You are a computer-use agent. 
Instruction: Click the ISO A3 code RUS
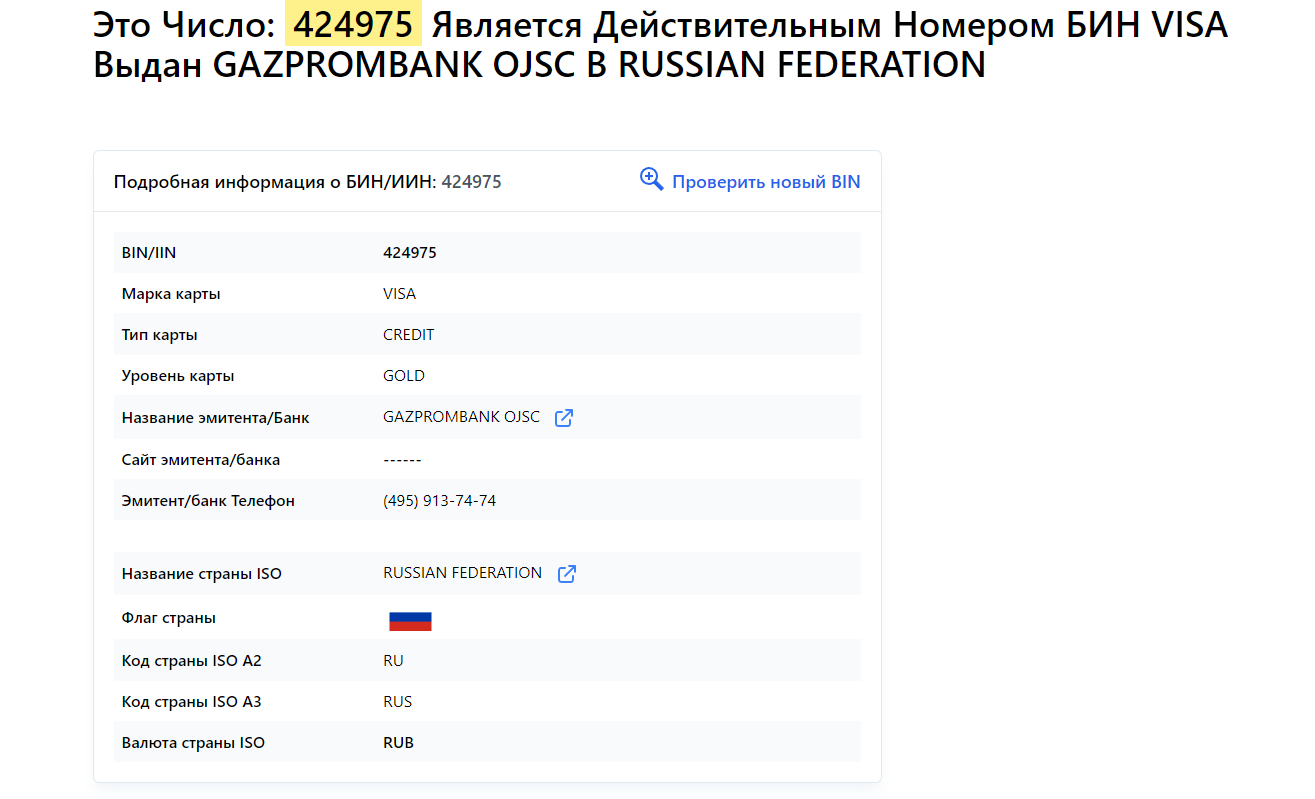click(x=397, y=702)
